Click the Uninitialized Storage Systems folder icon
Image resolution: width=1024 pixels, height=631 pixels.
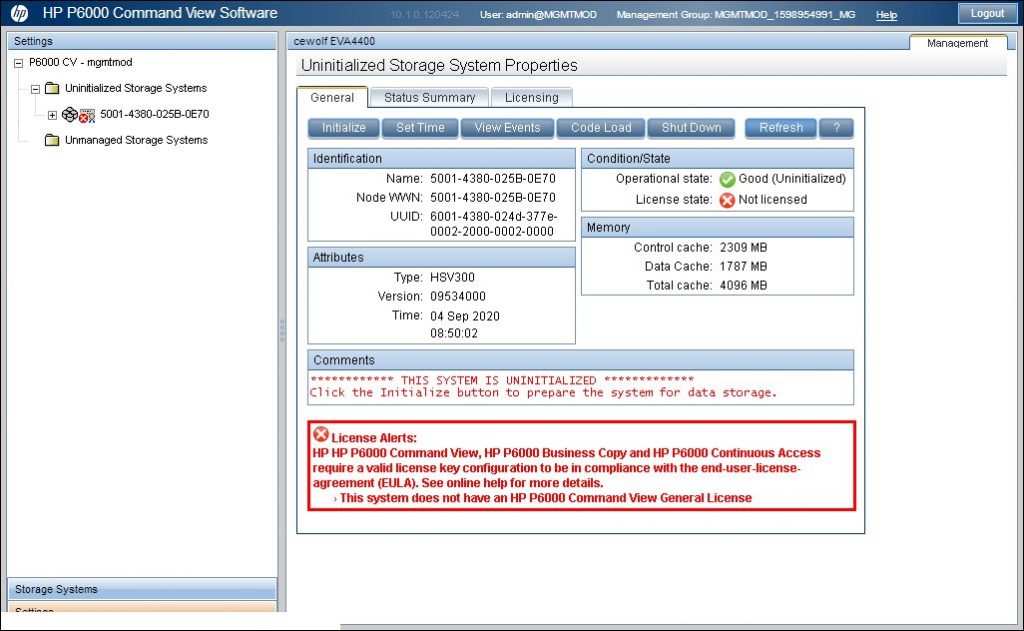(52, 88)
